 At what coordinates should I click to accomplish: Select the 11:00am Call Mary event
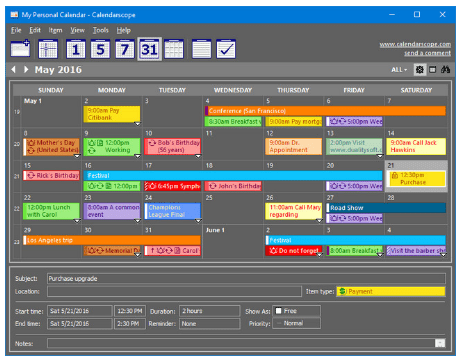(x=294, y=211)
